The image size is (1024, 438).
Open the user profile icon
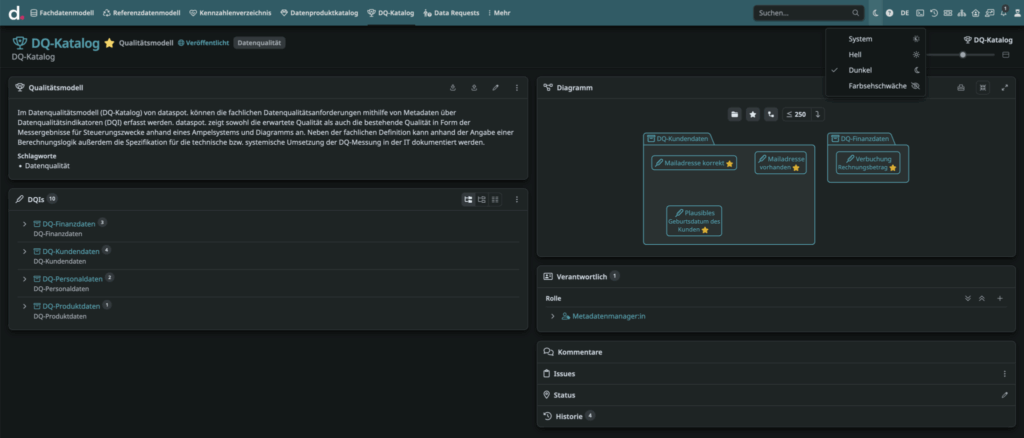[x=1017, y=12]
